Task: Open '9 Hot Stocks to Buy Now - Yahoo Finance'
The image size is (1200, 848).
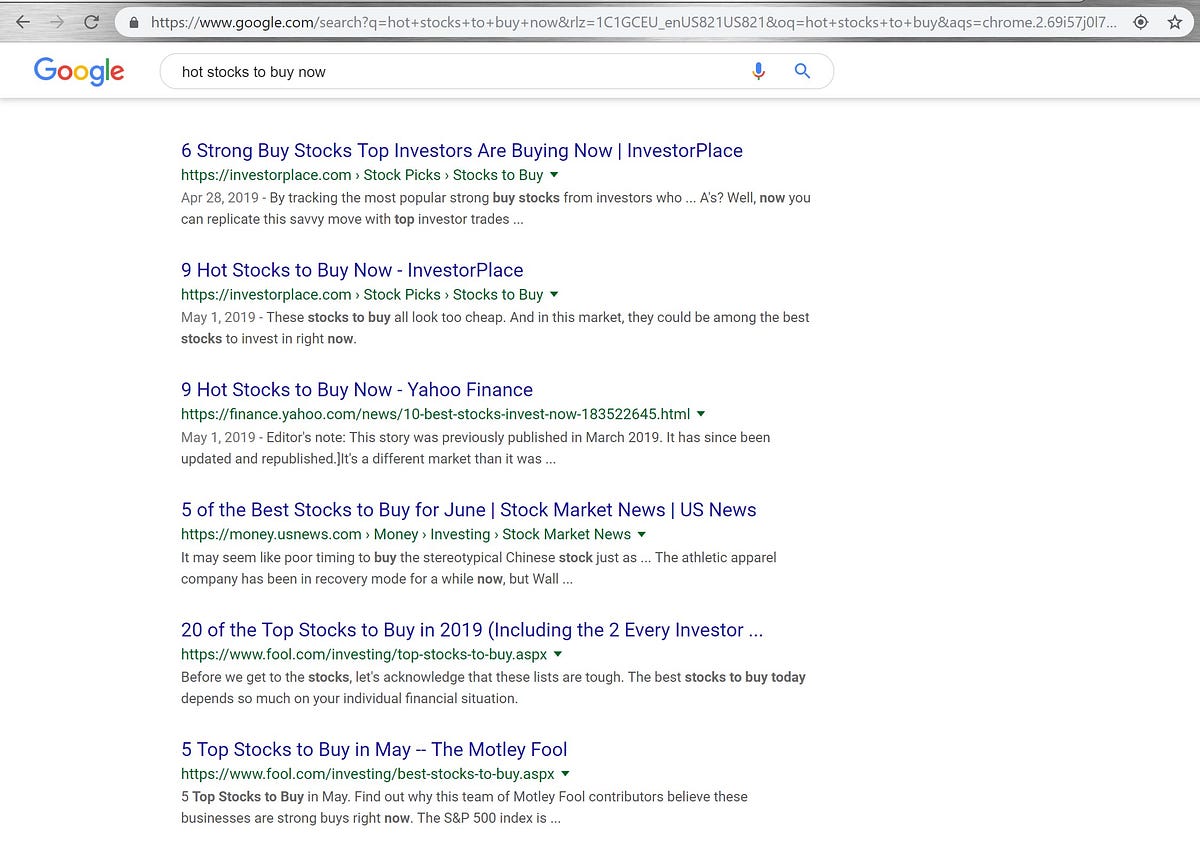Action: point(357,390)
